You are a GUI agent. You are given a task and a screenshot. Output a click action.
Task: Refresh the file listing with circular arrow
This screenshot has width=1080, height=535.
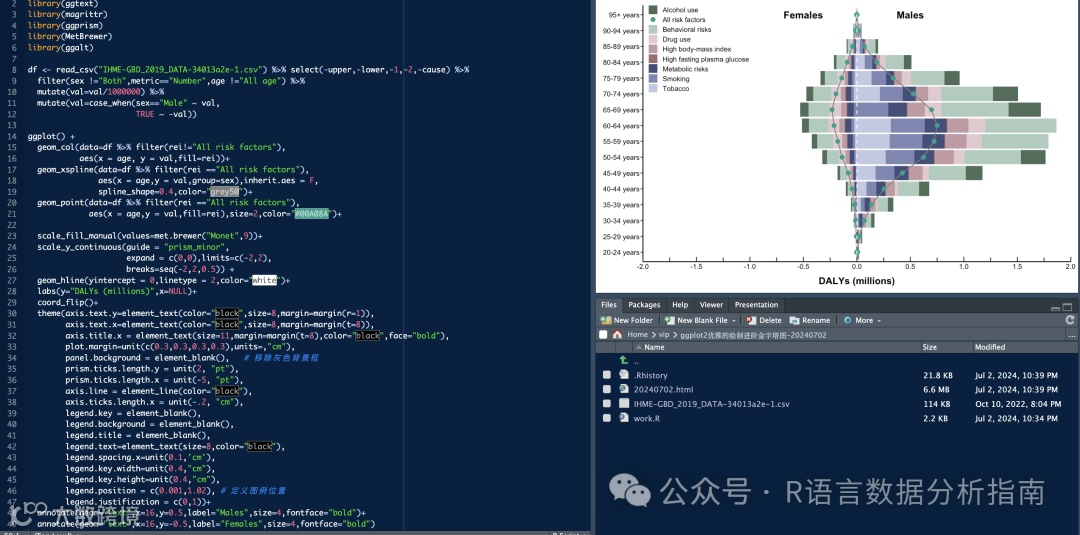(x=1069, y=319)
